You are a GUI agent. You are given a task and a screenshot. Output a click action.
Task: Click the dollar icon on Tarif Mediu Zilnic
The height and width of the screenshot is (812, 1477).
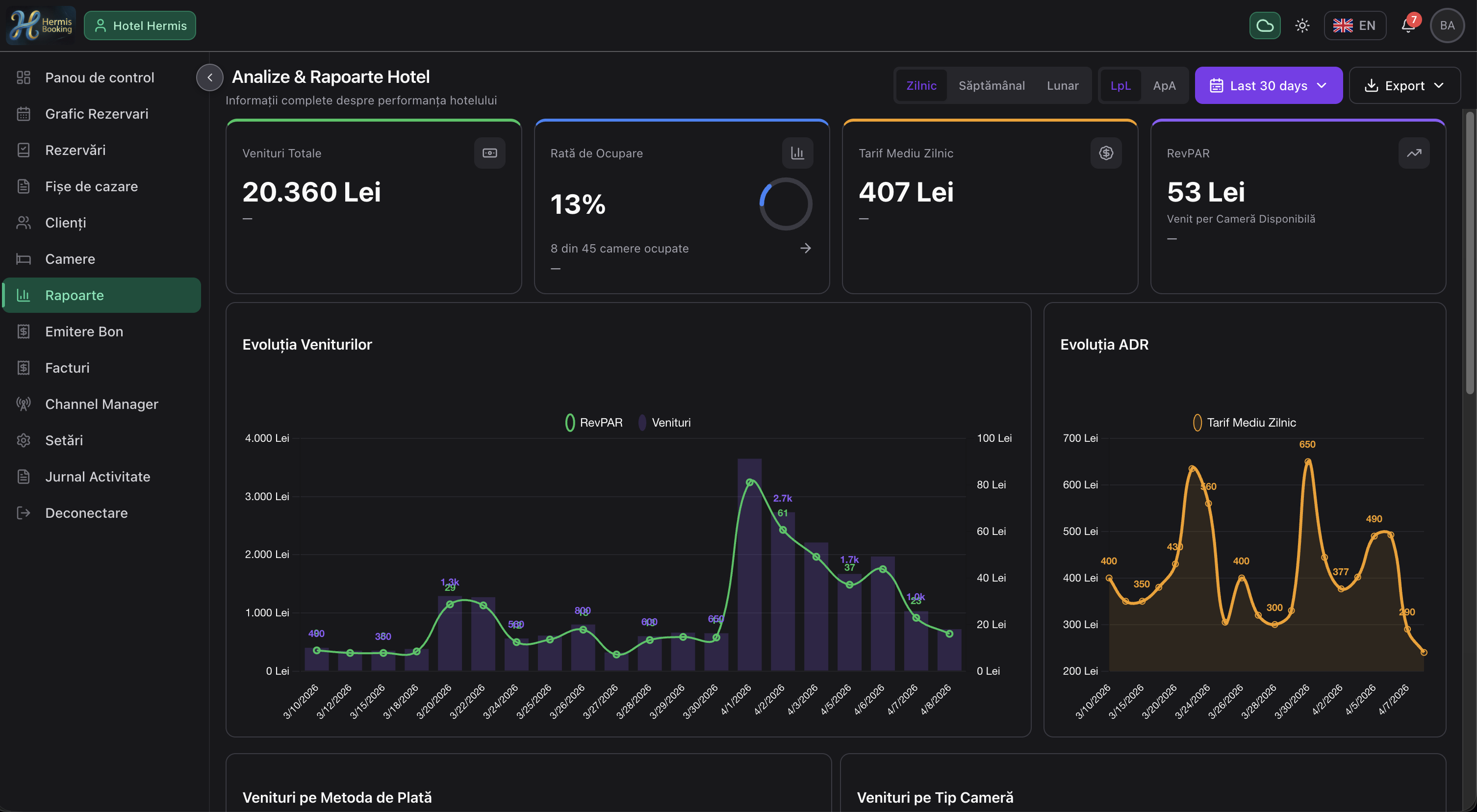point(1105,153)
